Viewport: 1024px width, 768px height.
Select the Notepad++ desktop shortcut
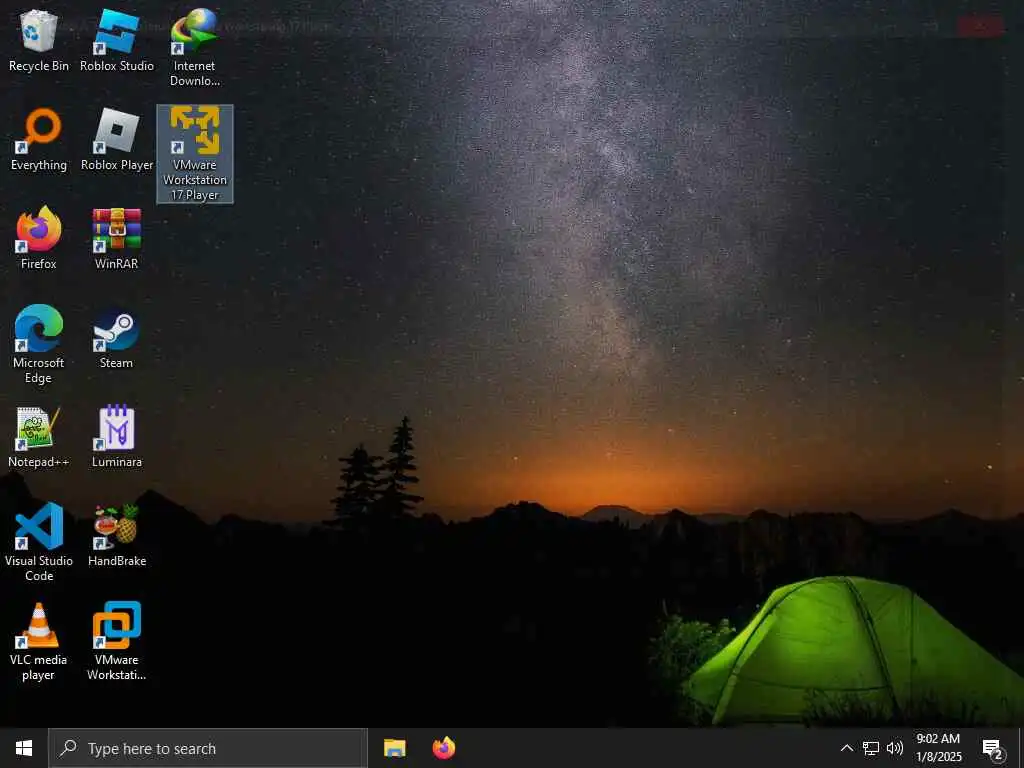click(39, 437)
